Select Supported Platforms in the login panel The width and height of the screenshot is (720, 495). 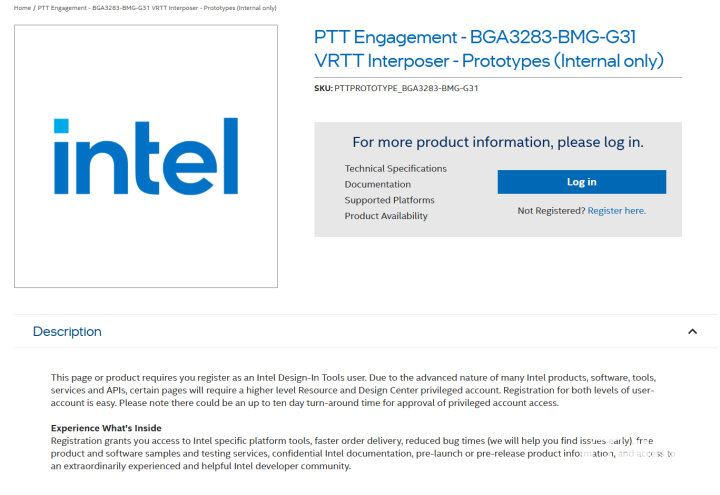pyautogui.click(x=389, y=200)
